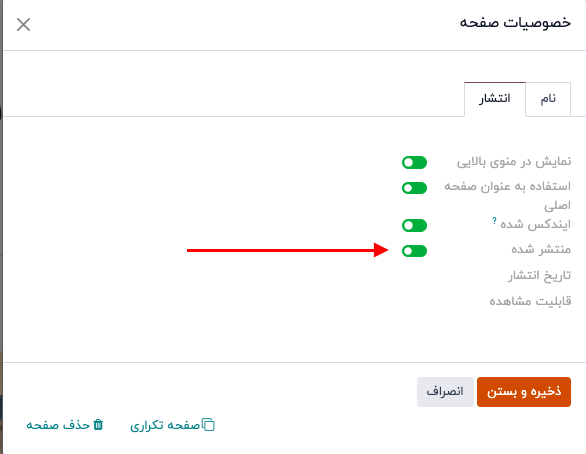The width and height of the screenshot is (586, 454).
Task: Click the خصوصیات صفحه dialog title
Action: (x=515, y=22)
